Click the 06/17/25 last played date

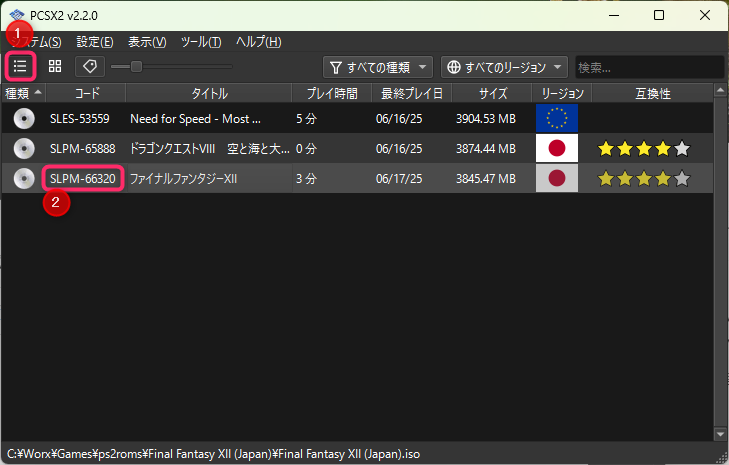(399, 179)
